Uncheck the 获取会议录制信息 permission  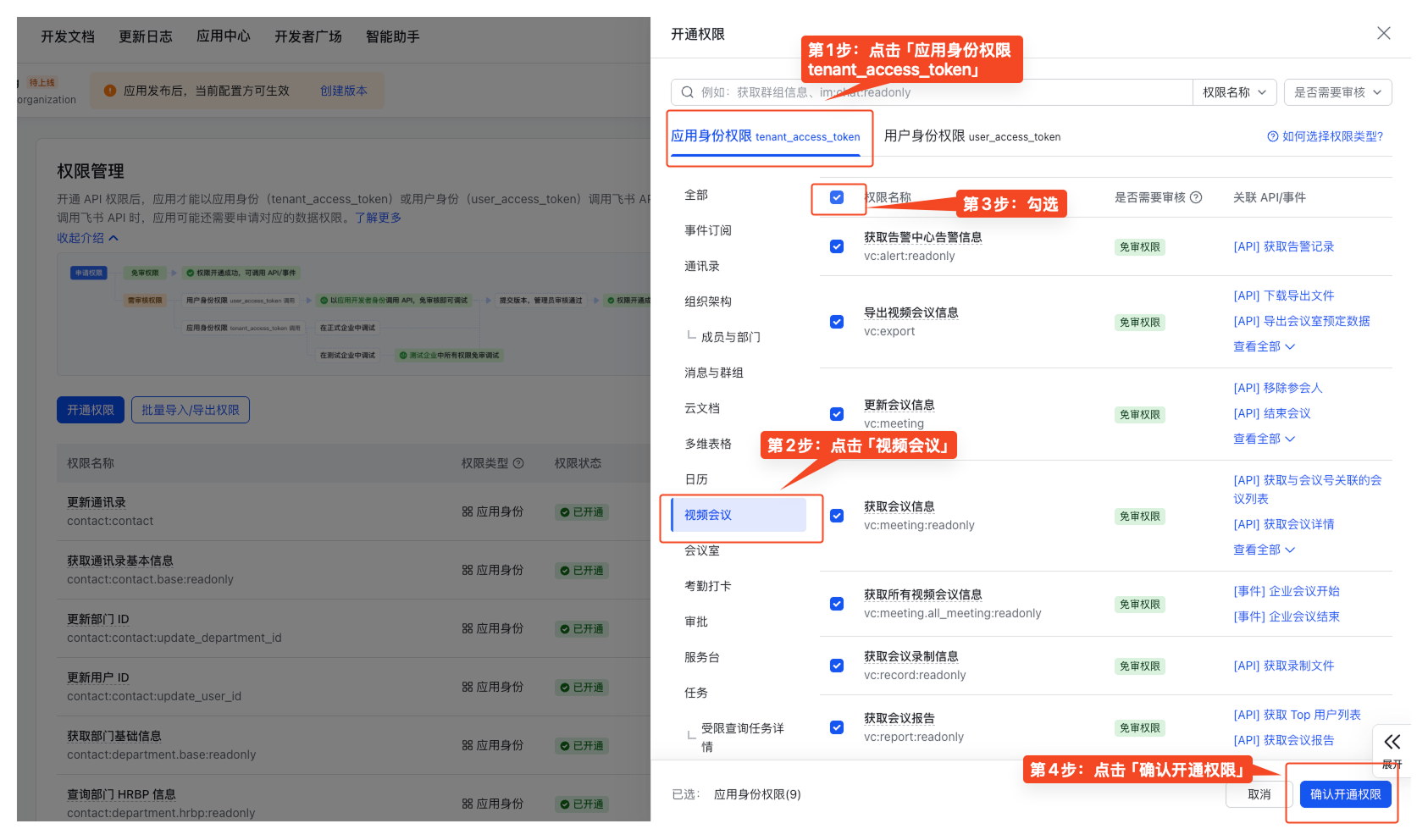(837, 666)
